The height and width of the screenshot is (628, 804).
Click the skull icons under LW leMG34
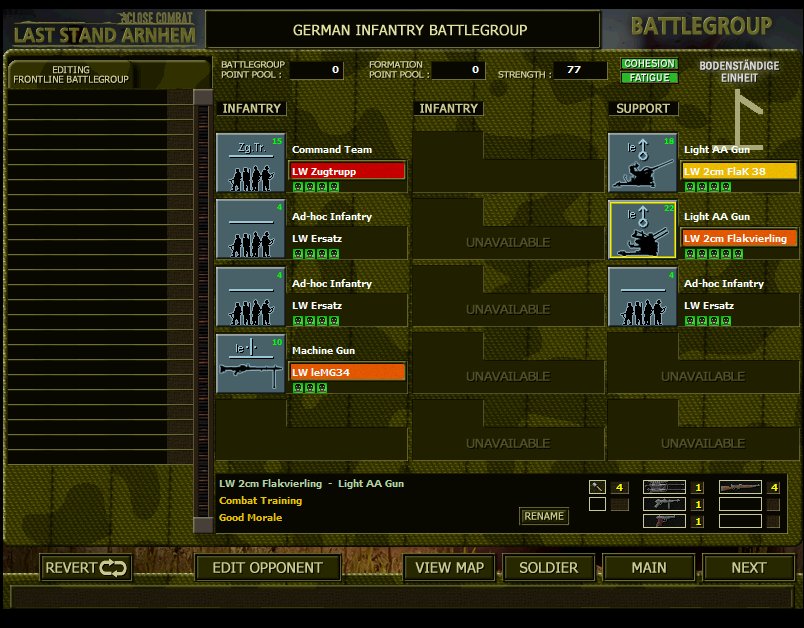(310, 388)
